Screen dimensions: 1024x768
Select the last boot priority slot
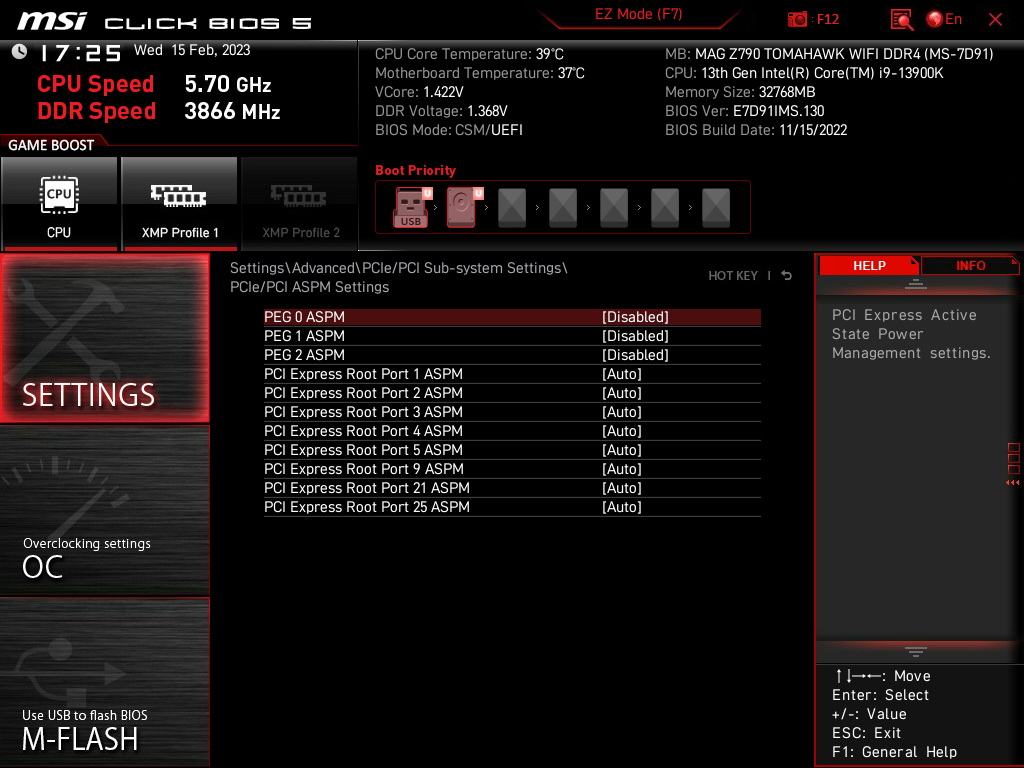pyautogui.click(x=716, y=208)
